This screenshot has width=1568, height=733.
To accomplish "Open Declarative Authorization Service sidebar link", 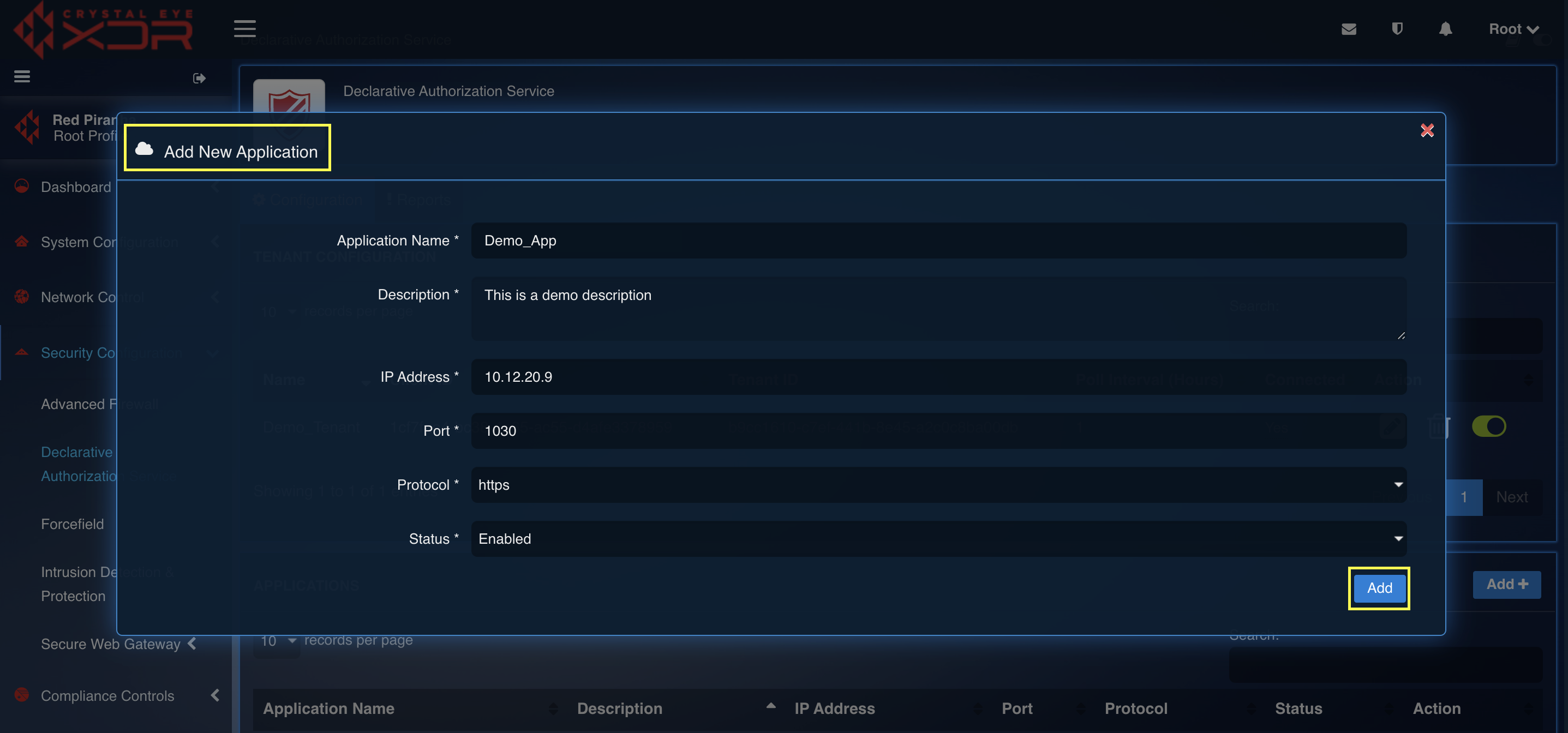I will 109,464.
